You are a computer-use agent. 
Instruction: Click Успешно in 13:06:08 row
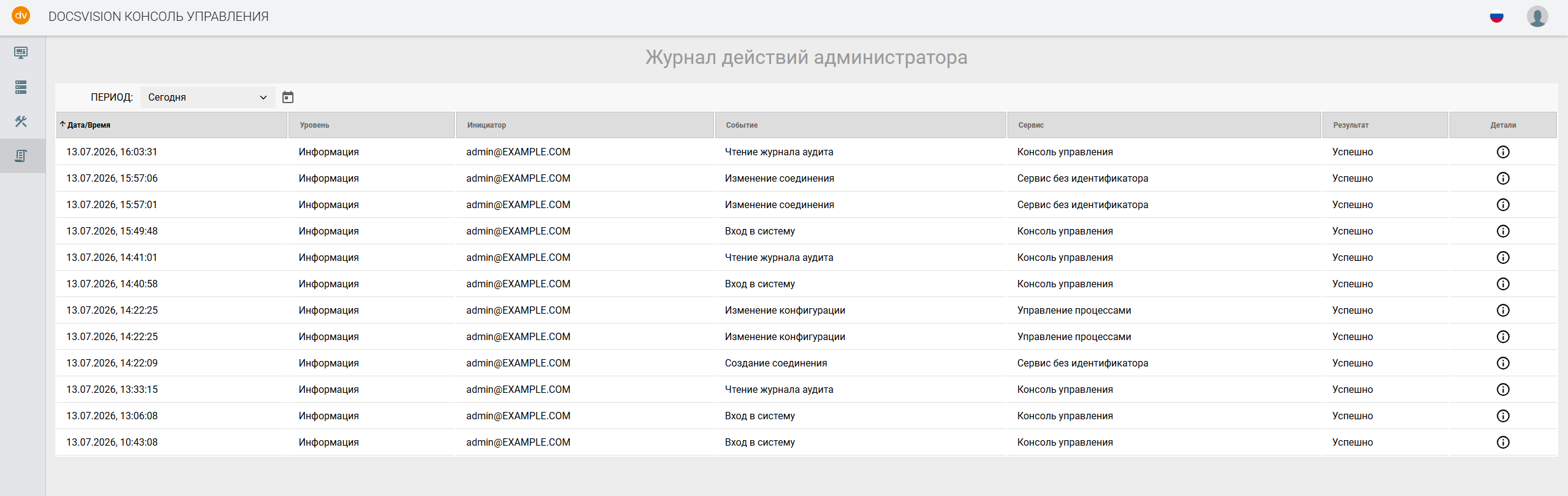click(x=1353, y=416)
